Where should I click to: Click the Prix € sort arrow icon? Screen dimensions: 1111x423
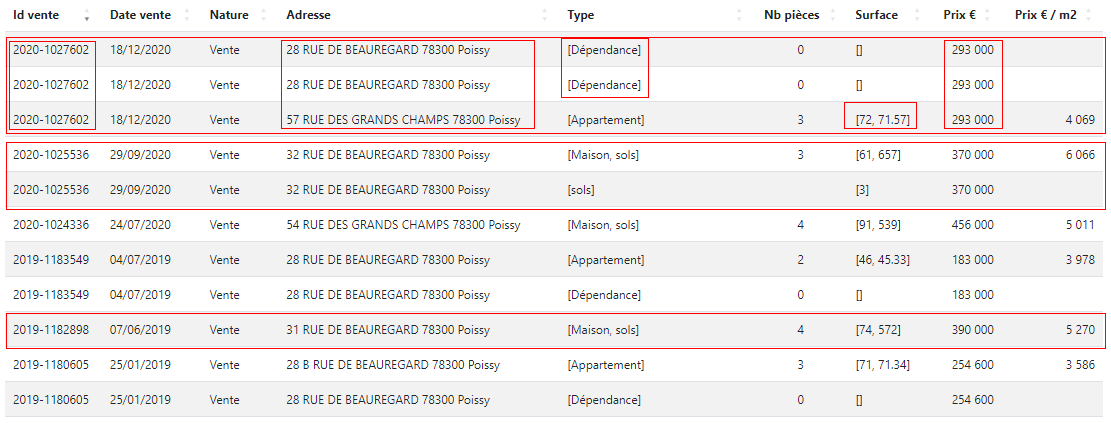pyautogui.click(x=987, y=16)
